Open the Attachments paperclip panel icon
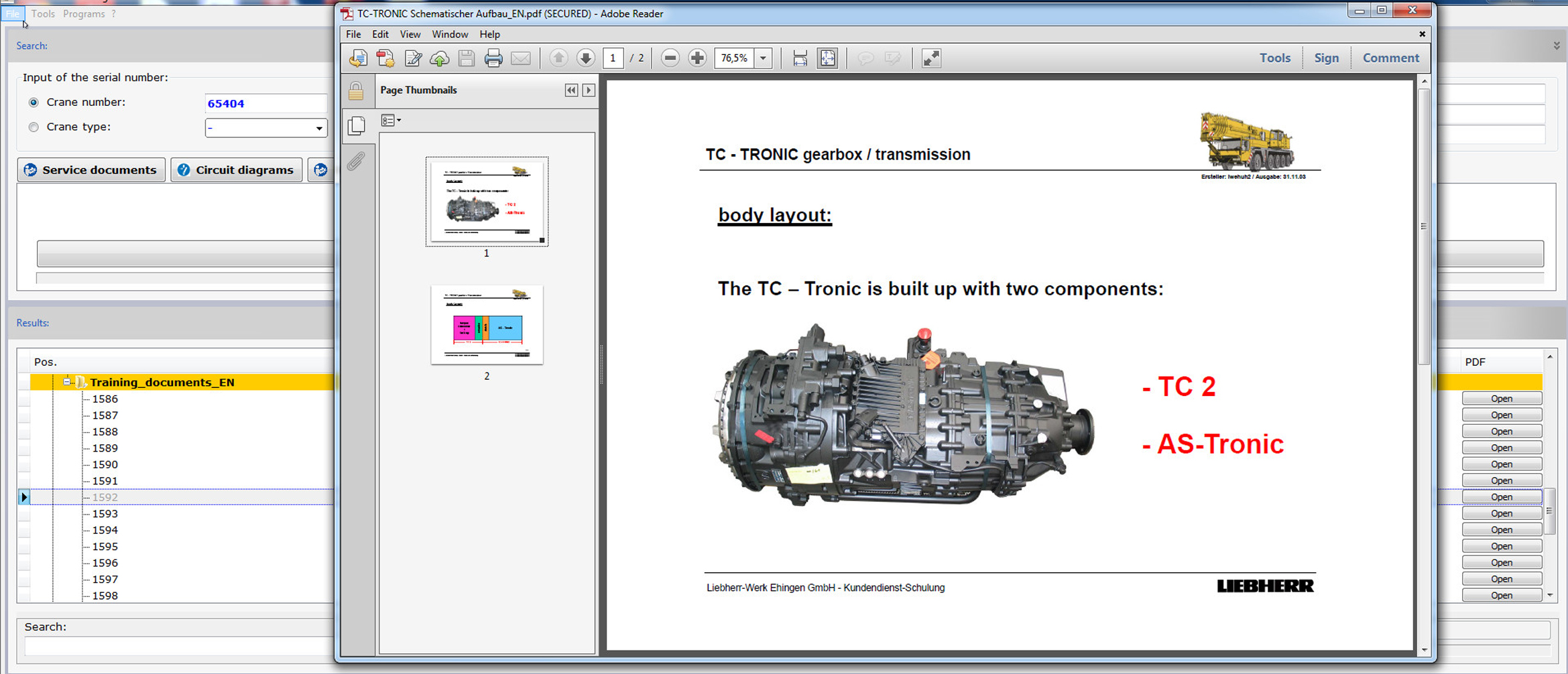The image size is (1568, 674). tap(356, 161)
